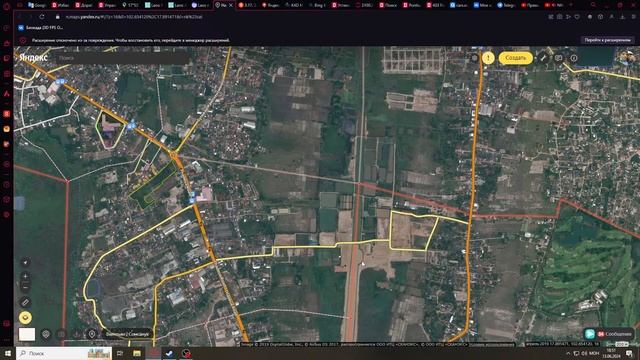640x360 pixels.
Task: Open the notification center icon in system tray
Action: point(629,353)
